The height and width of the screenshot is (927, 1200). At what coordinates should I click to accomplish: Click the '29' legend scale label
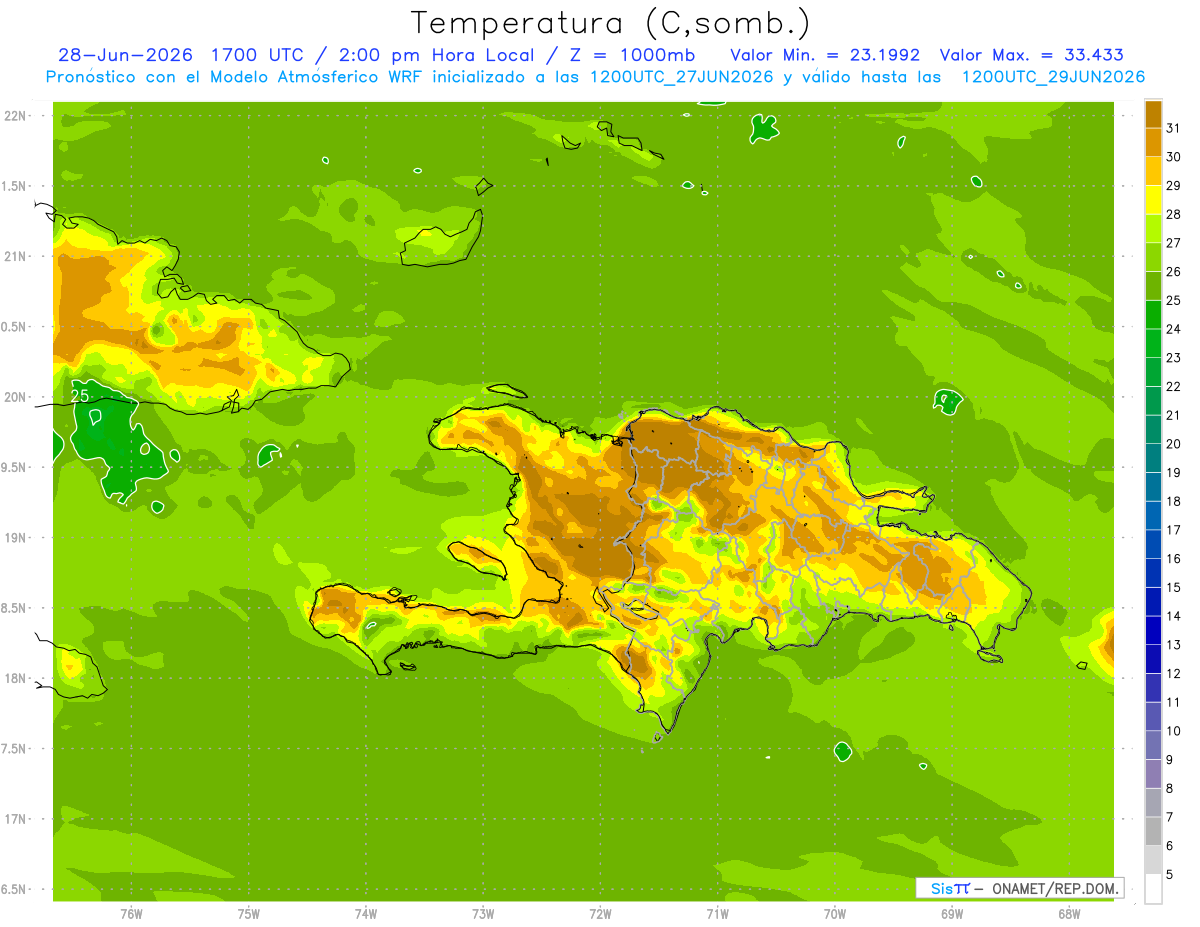1174,185
